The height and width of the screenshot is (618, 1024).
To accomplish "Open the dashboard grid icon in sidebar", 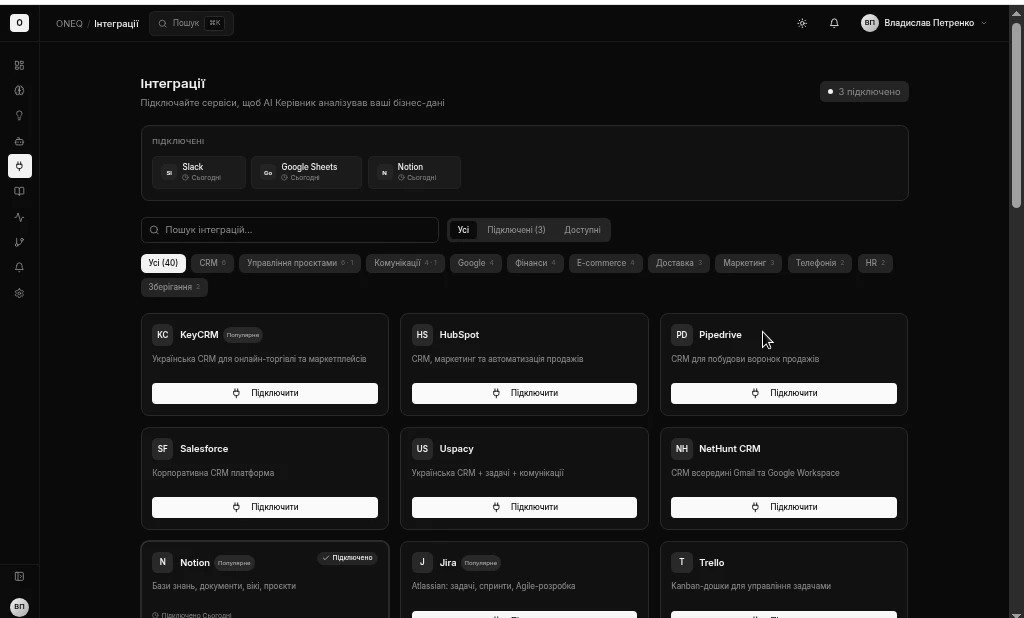I will pos(20,65).
